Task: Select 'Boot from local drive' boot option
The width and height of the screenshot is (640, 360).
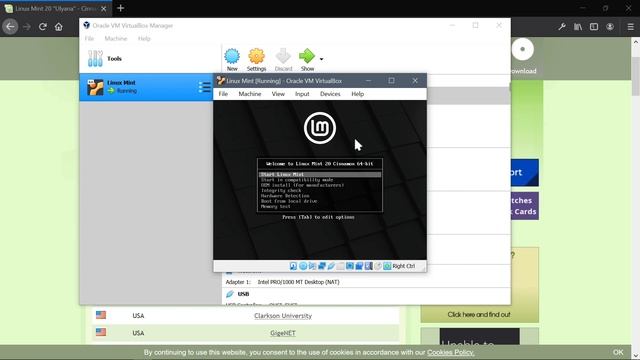Action: [289, 201]
